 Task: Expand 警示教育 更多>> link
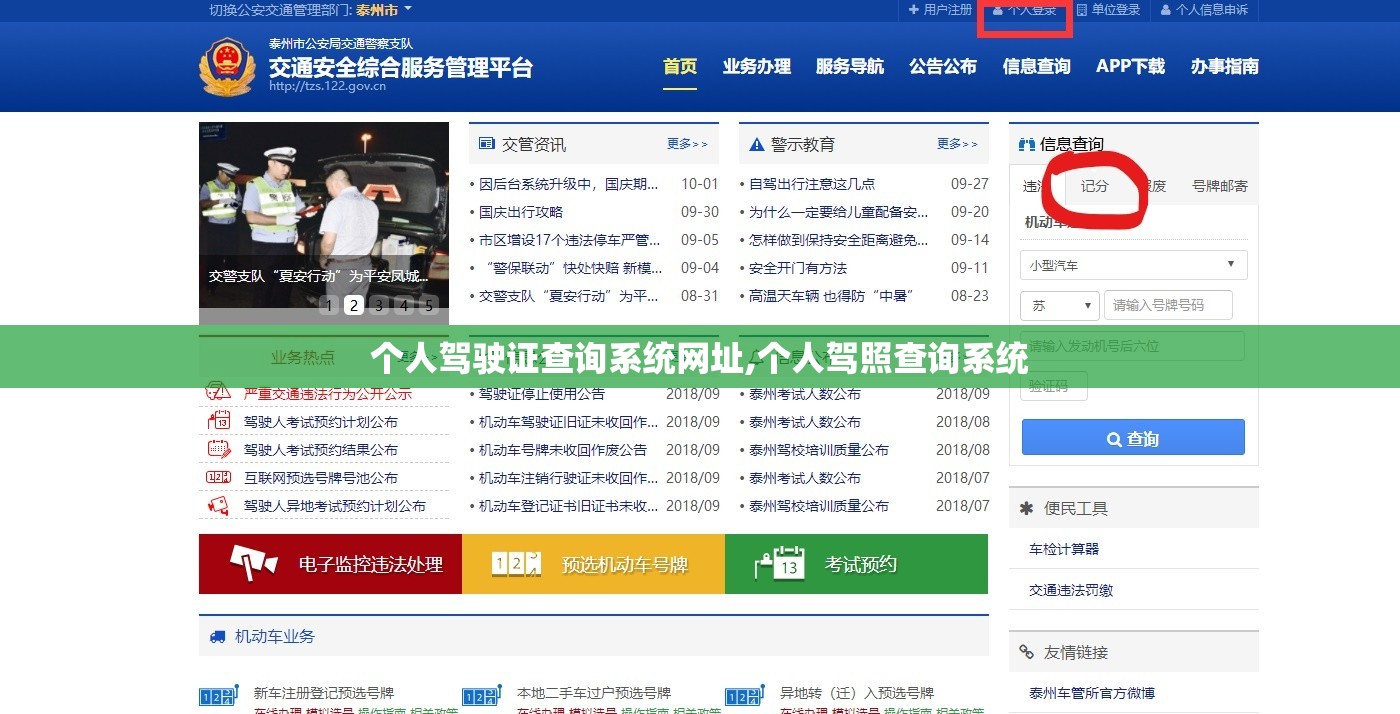pos(957,144)
